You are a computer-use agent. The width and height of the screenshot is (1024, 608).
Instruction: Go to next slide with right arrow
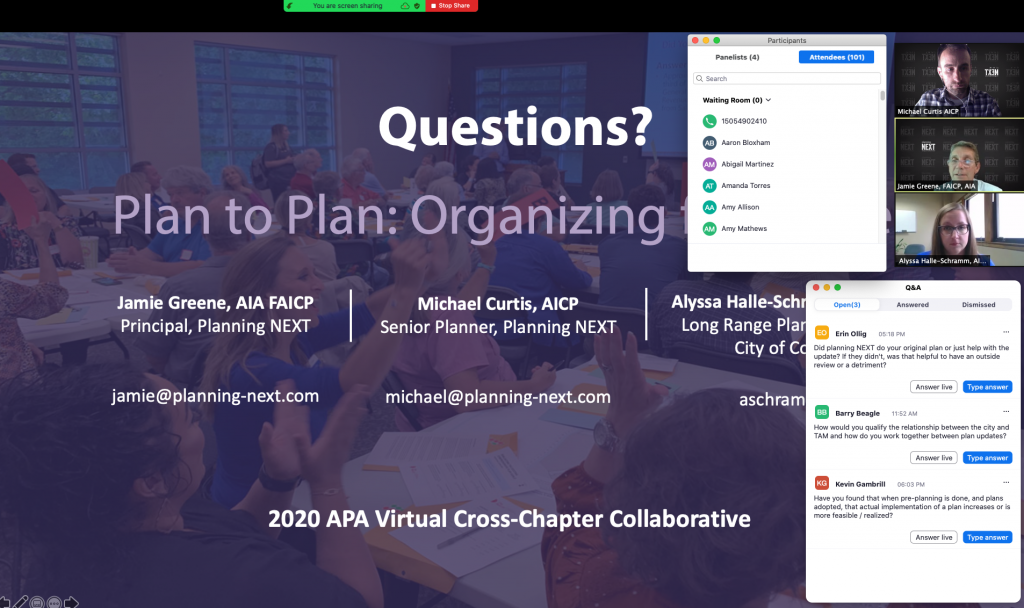pyautogui.click(x=71, y=602)
